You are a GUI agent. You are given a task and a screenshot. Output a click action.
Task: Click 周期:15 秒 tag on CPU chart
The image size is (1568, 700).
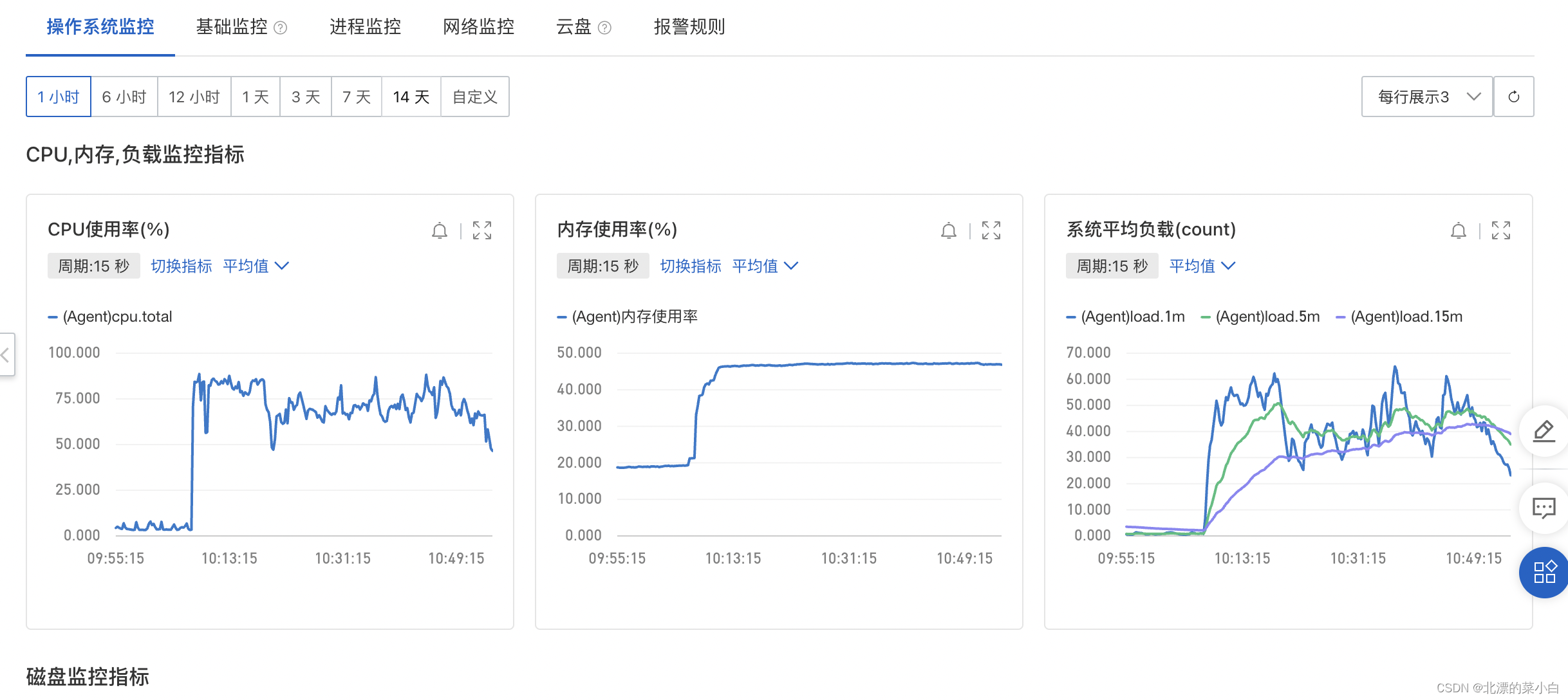pyautogui.click(x=94, y=266)
